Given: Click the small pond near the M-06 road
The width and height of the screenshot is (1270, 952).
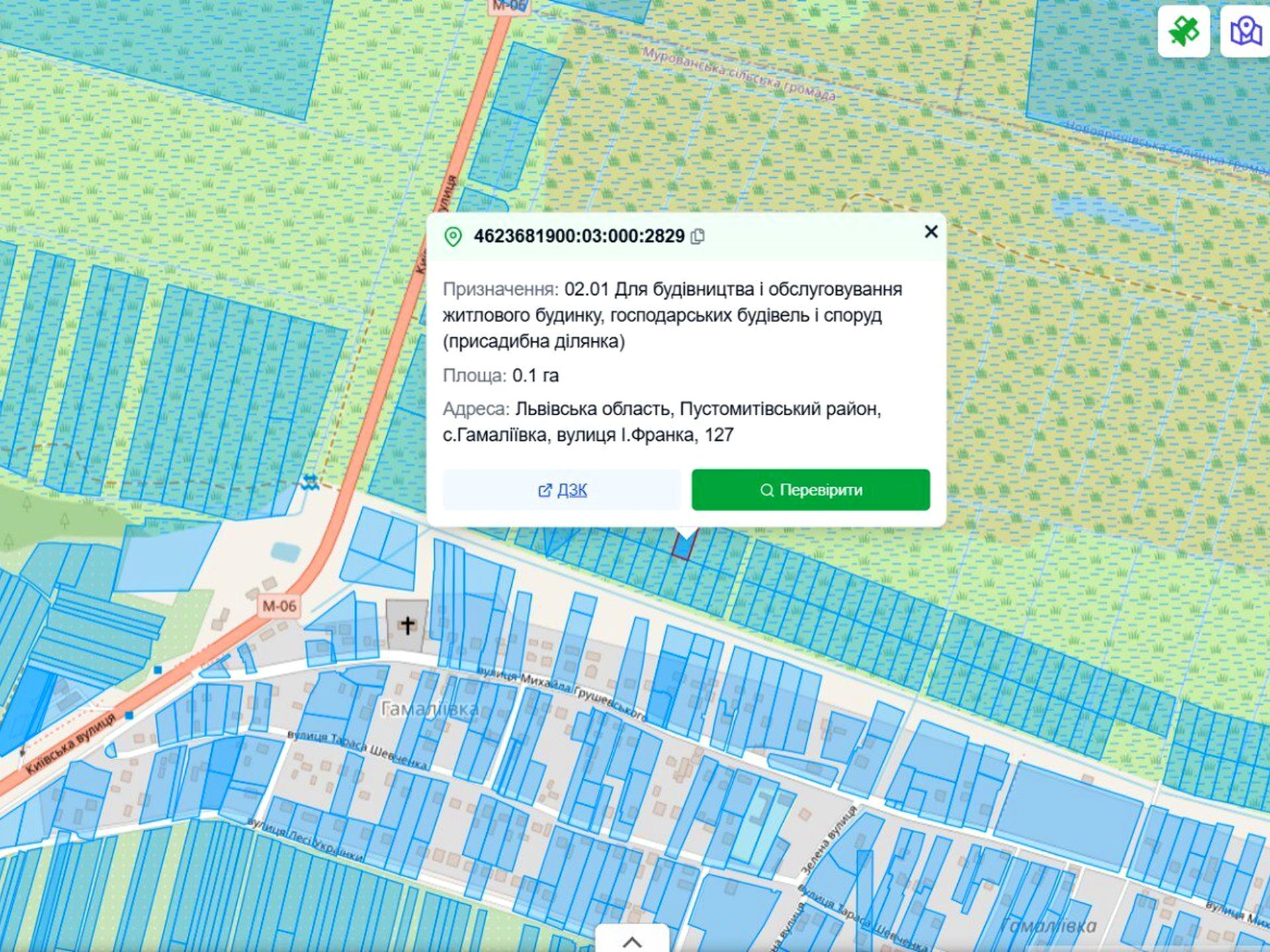Looking at the screenshot, I should [285, 551].
